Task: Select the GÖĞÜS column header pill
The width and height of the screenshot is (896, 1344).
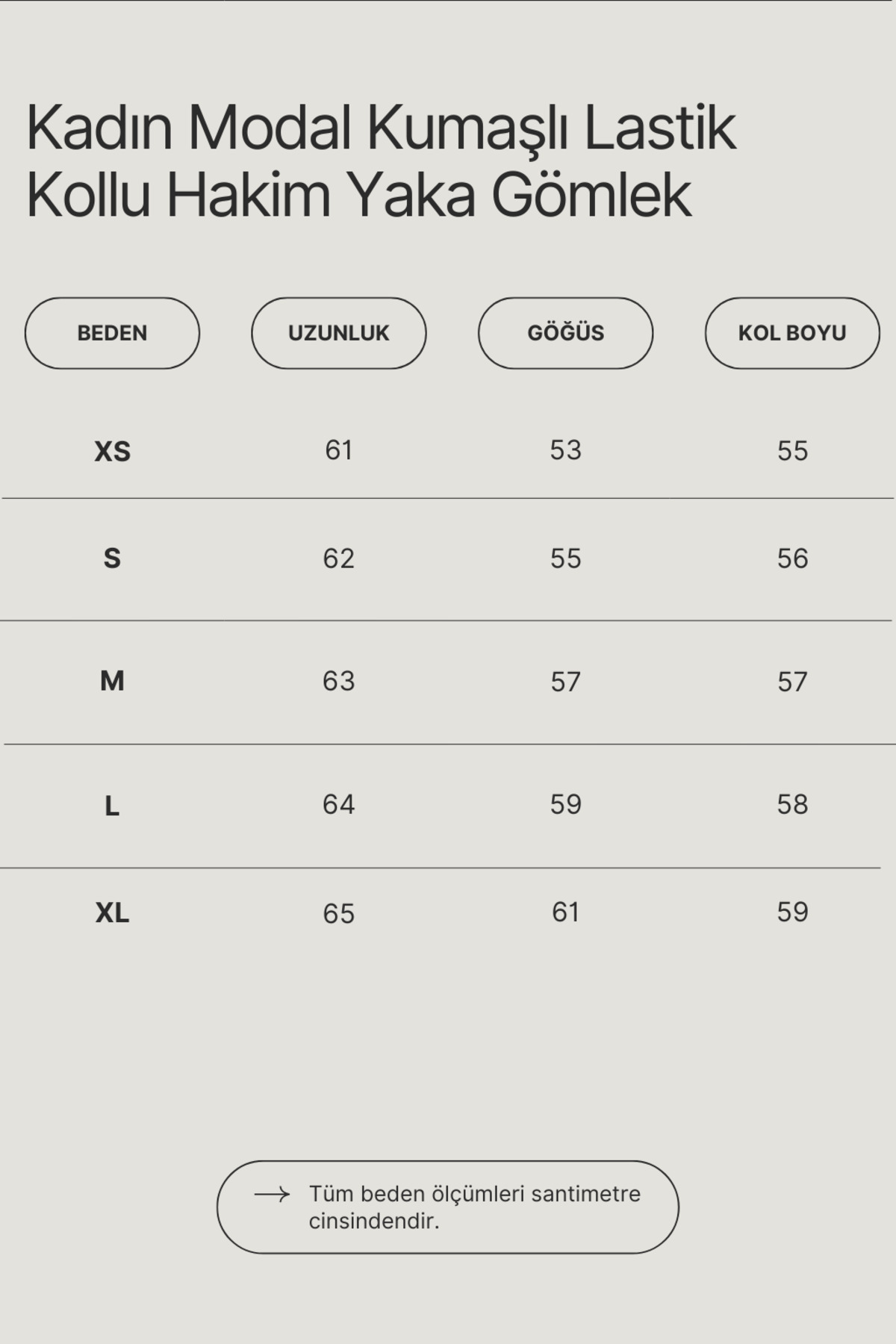Action: pyautogui.click(x=565, y=333)
